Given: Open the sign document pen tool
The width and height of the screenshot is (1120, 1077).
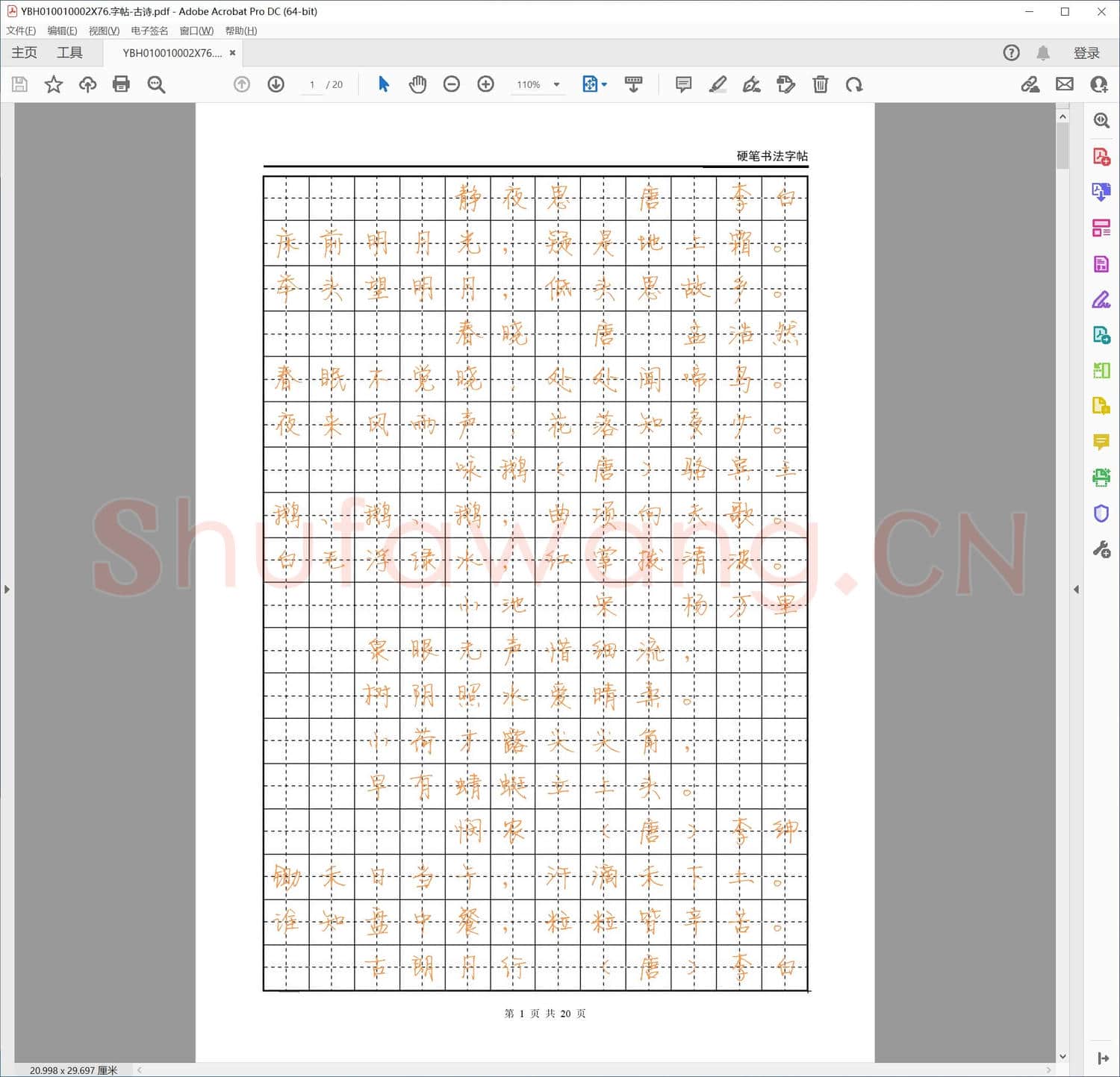Looking at the screenshot, I should point(752,84).
